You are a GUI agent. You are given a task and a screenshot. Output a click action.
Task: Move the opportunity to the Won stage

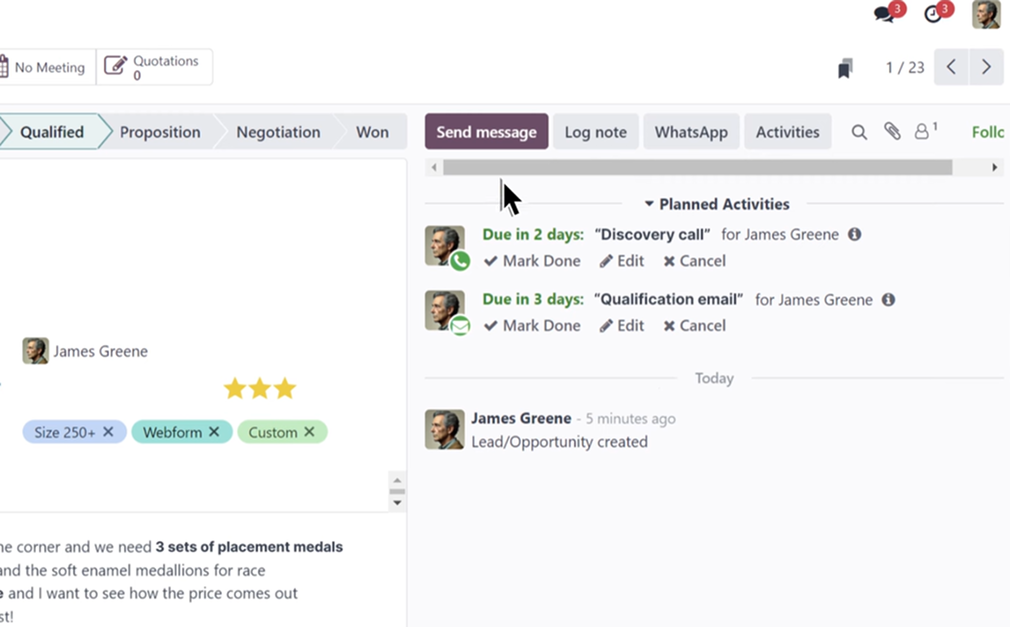tap(372, 131)
